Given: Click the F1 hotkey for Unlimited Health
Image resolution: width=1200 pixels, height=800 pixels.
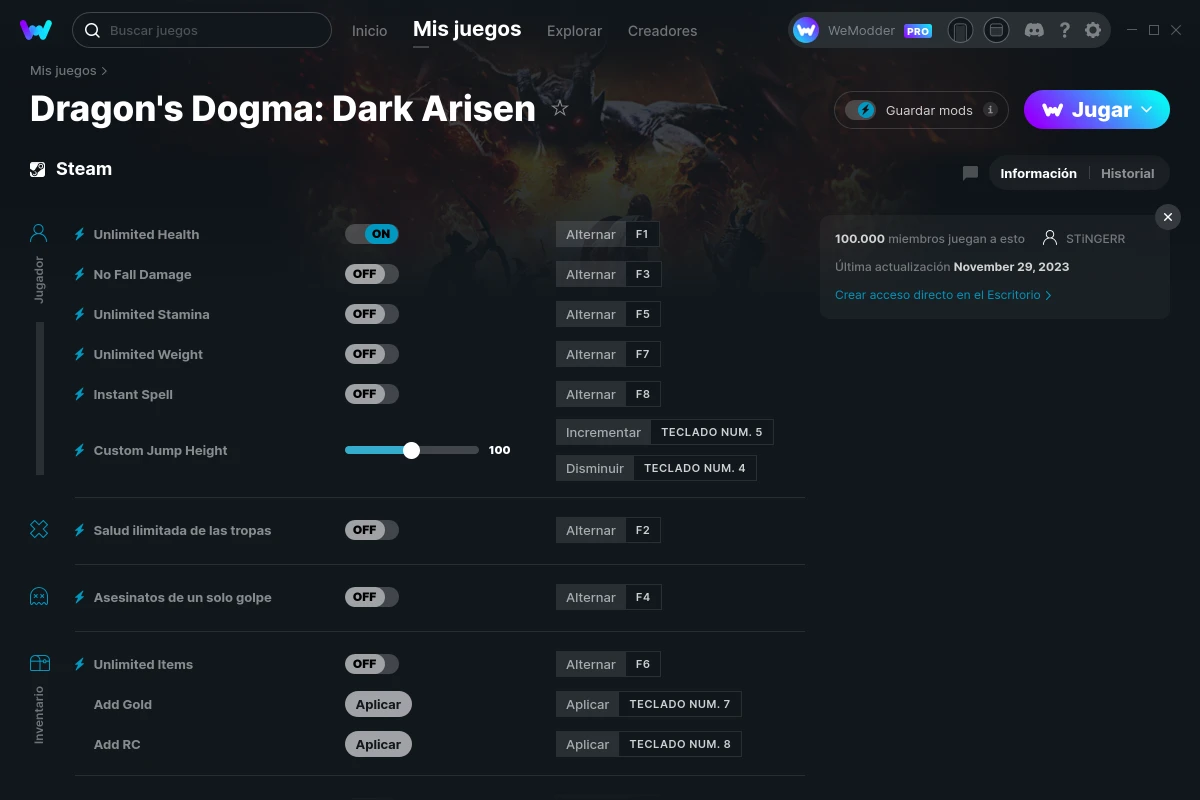Looking at the screenshot, I should pyautogui.click(x=642, y=234).
